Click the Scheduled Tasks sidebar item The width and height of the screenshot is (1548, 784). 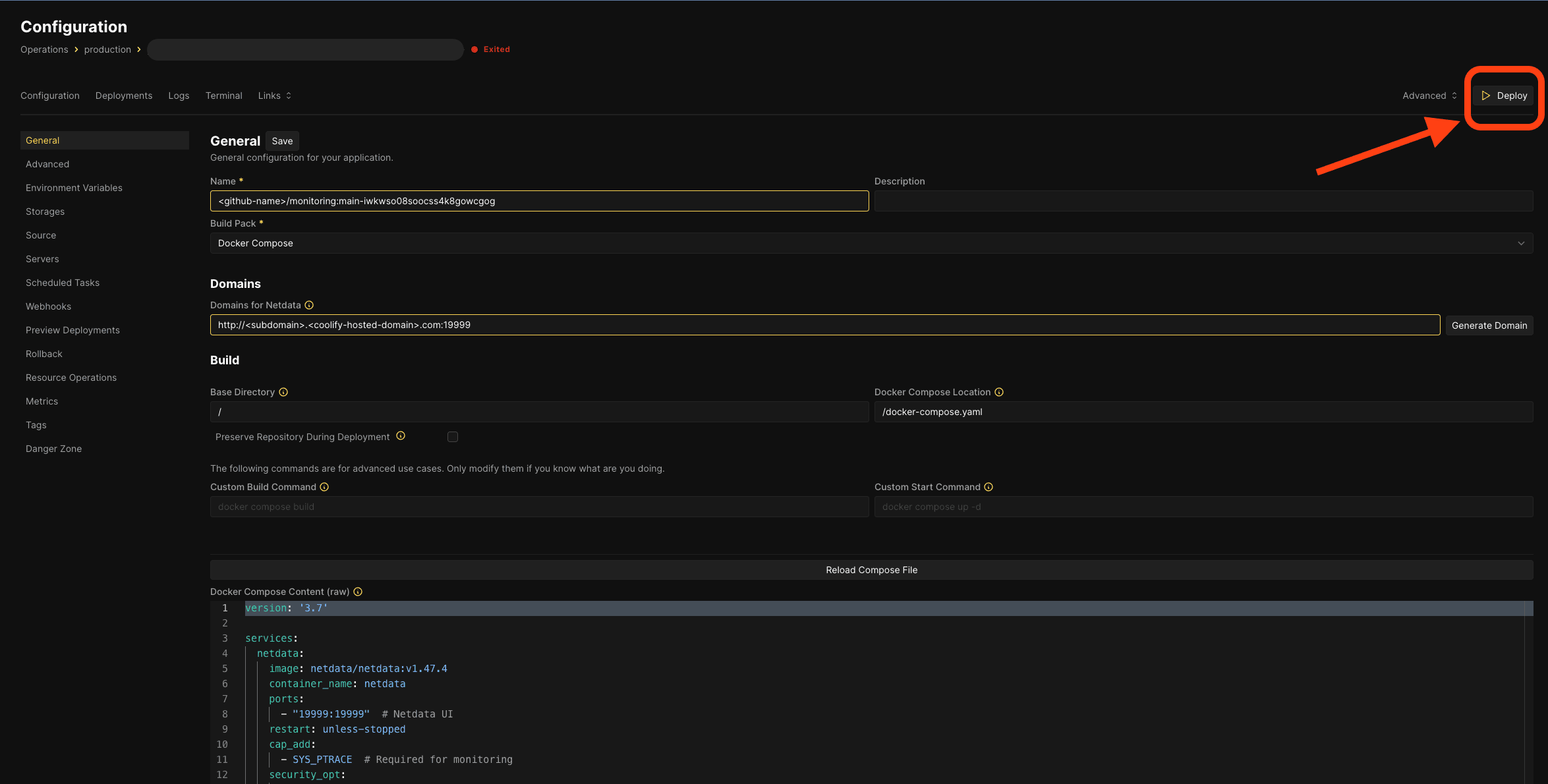pos(62,282)
